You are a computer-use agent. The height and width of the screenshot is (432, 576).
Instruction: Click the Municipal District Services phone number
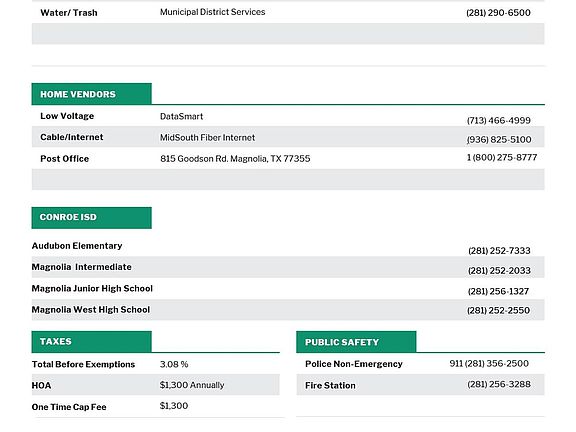(498, 13)
